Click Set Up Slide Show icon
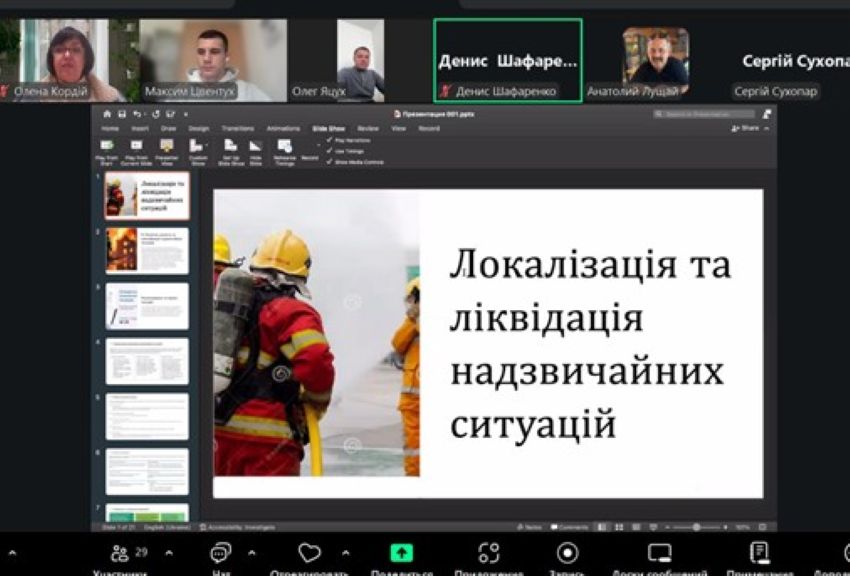The height and width of the screenshot is (576, 850). tap(230, 146)
